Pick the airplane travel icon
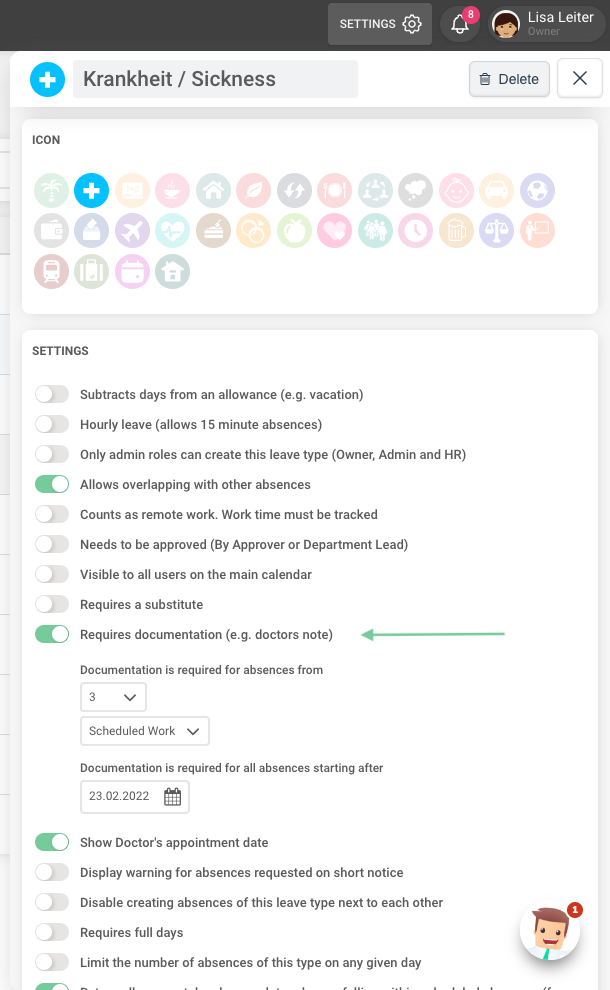This screenshot has height=990, width=610. pos(132,230)
